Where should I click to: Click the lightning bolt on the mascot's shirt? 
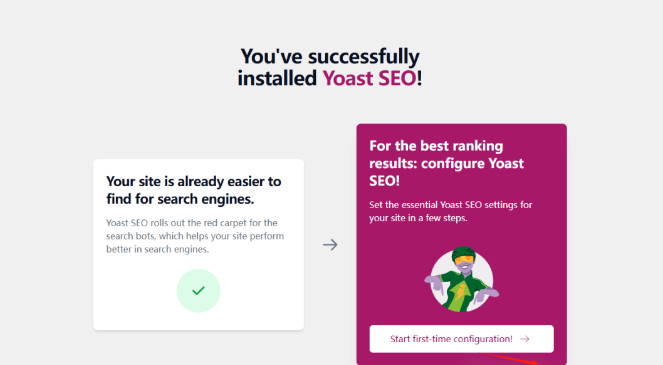461,293
